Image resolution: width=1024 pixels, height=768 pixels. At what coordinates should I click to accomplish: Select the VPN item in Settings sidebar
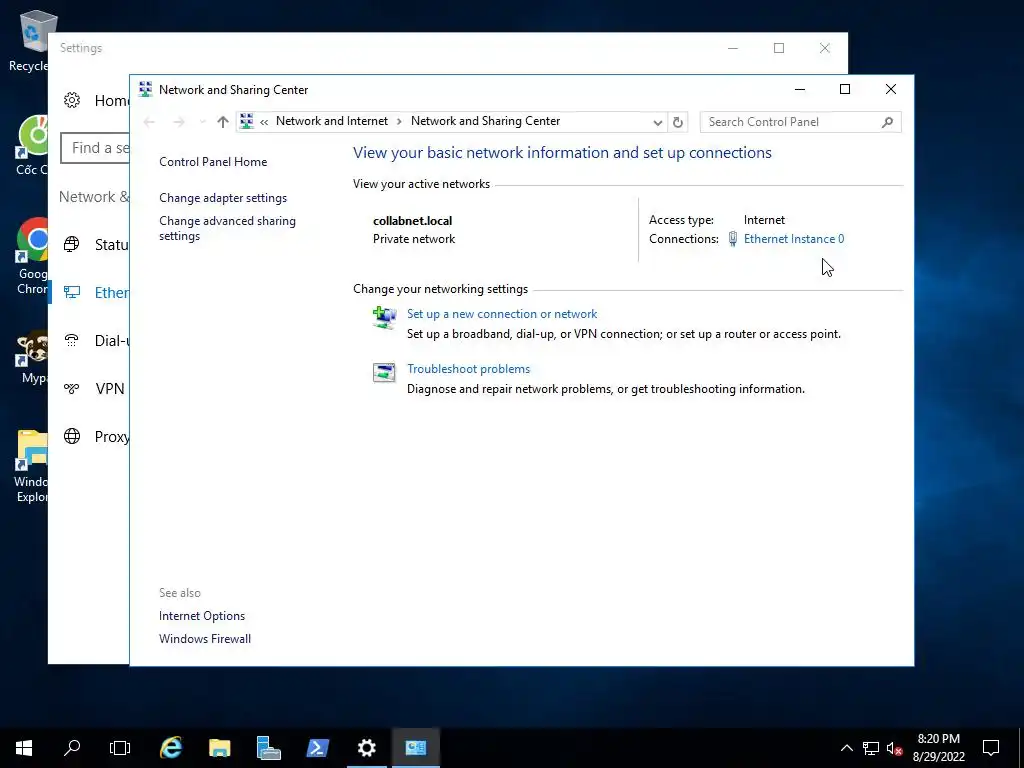pyautogui.click(x=91, y=389)
